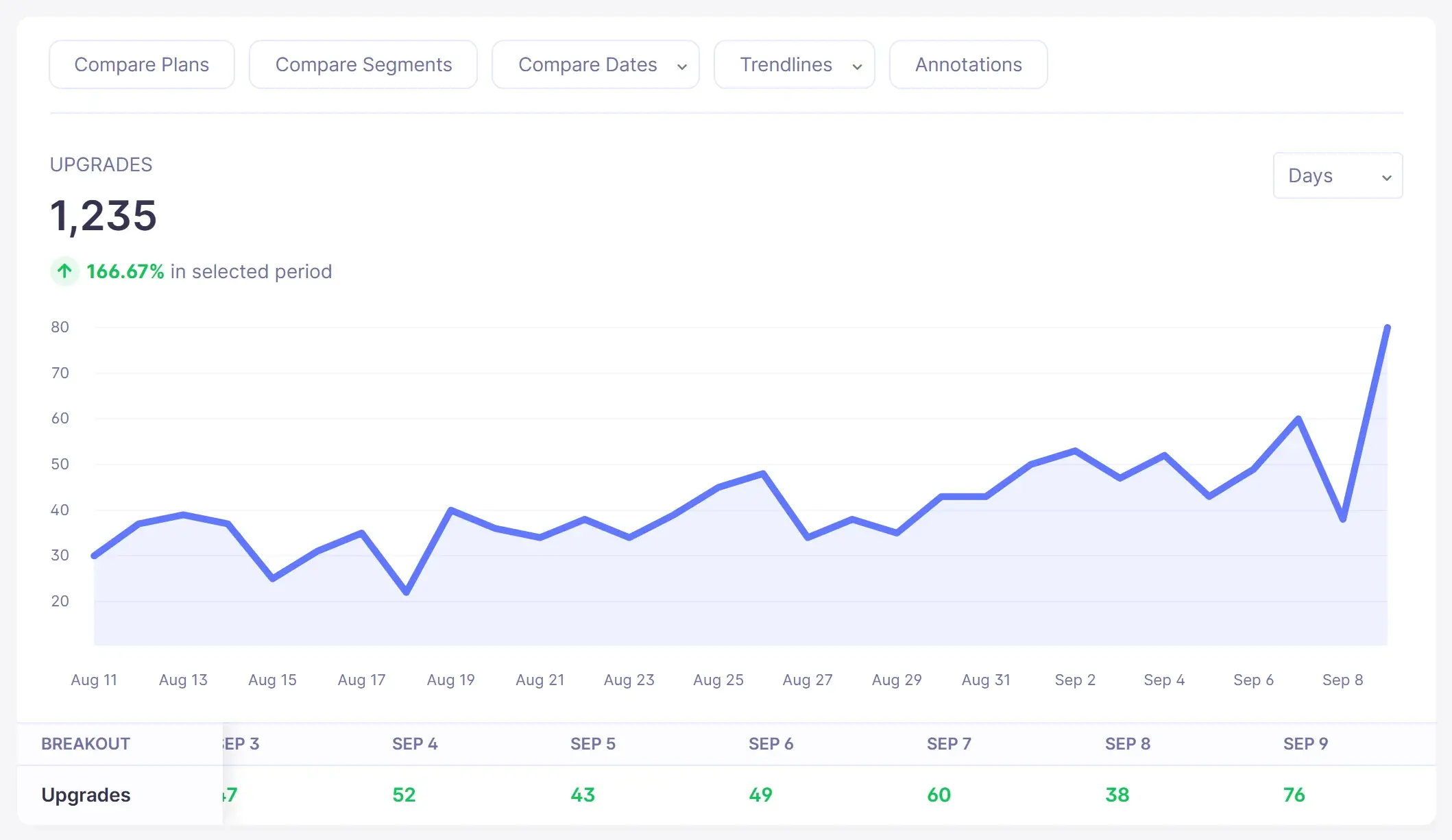Click the SEP 6 column header
This screenshot has height=840, width=1452.
click(x=771, y=744)
